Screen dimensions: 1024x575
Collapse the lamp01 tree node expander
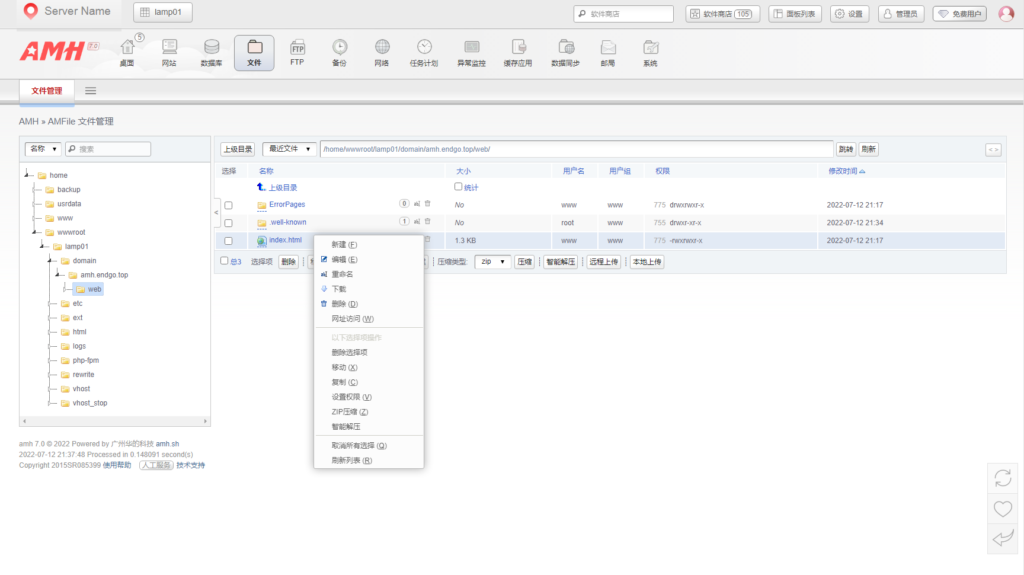tap(43, 246)
